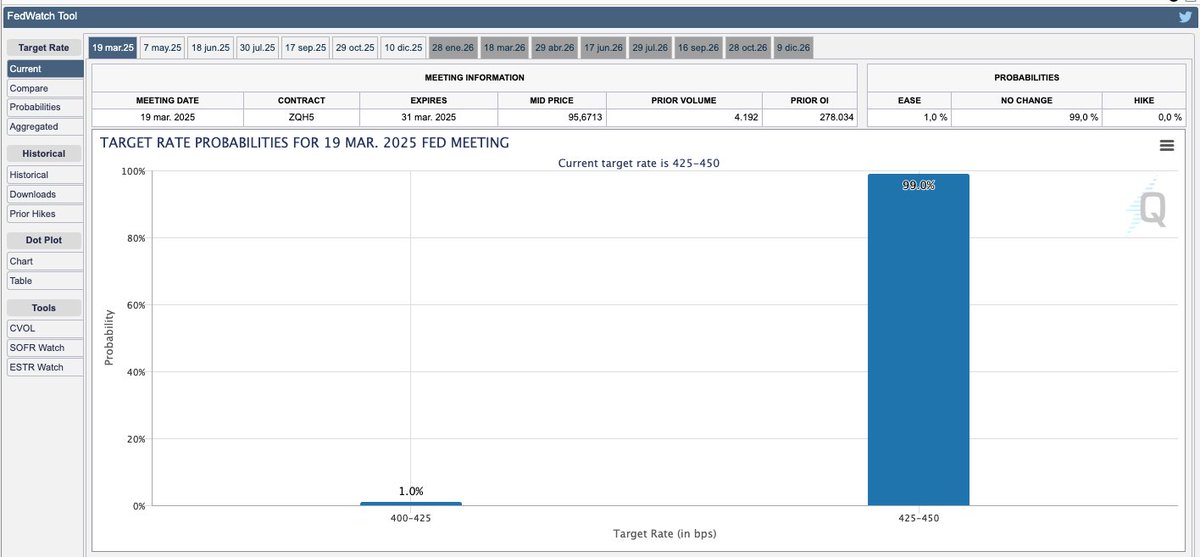This screenshot has width=1200, height=557.
Task: Switch to the 17 jun.26 meeting tab
Action: click(604, 48)
